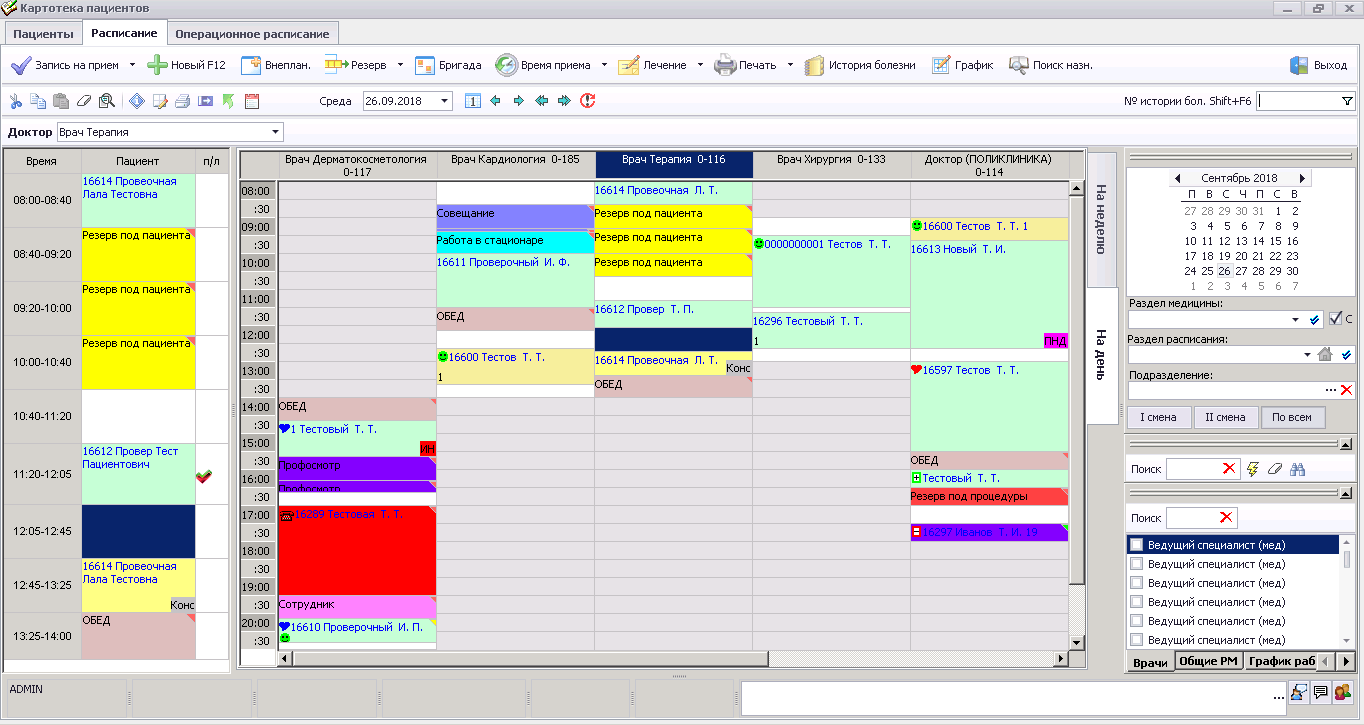Expand the Раздел расписания dropdown
1364x725 pixels.
[x=1307, y=354]
